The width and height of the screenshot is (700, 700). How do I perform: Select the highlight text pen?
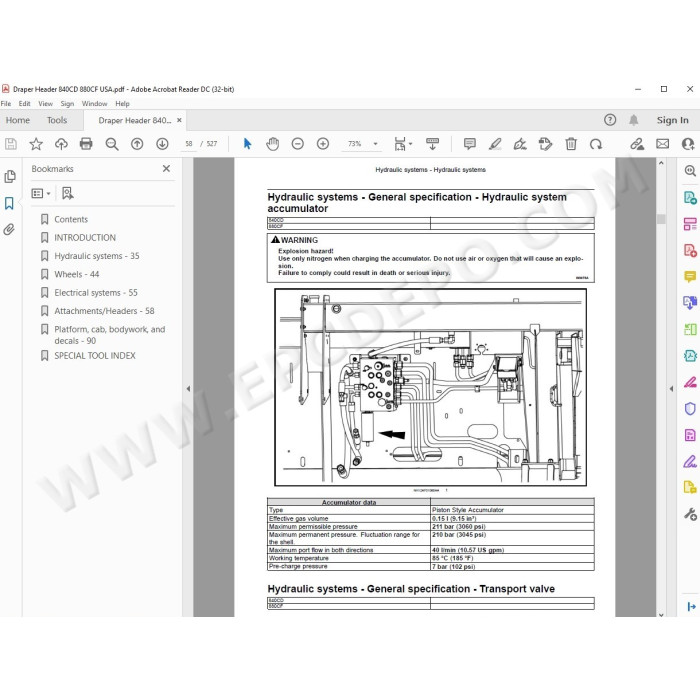[495, 144]
